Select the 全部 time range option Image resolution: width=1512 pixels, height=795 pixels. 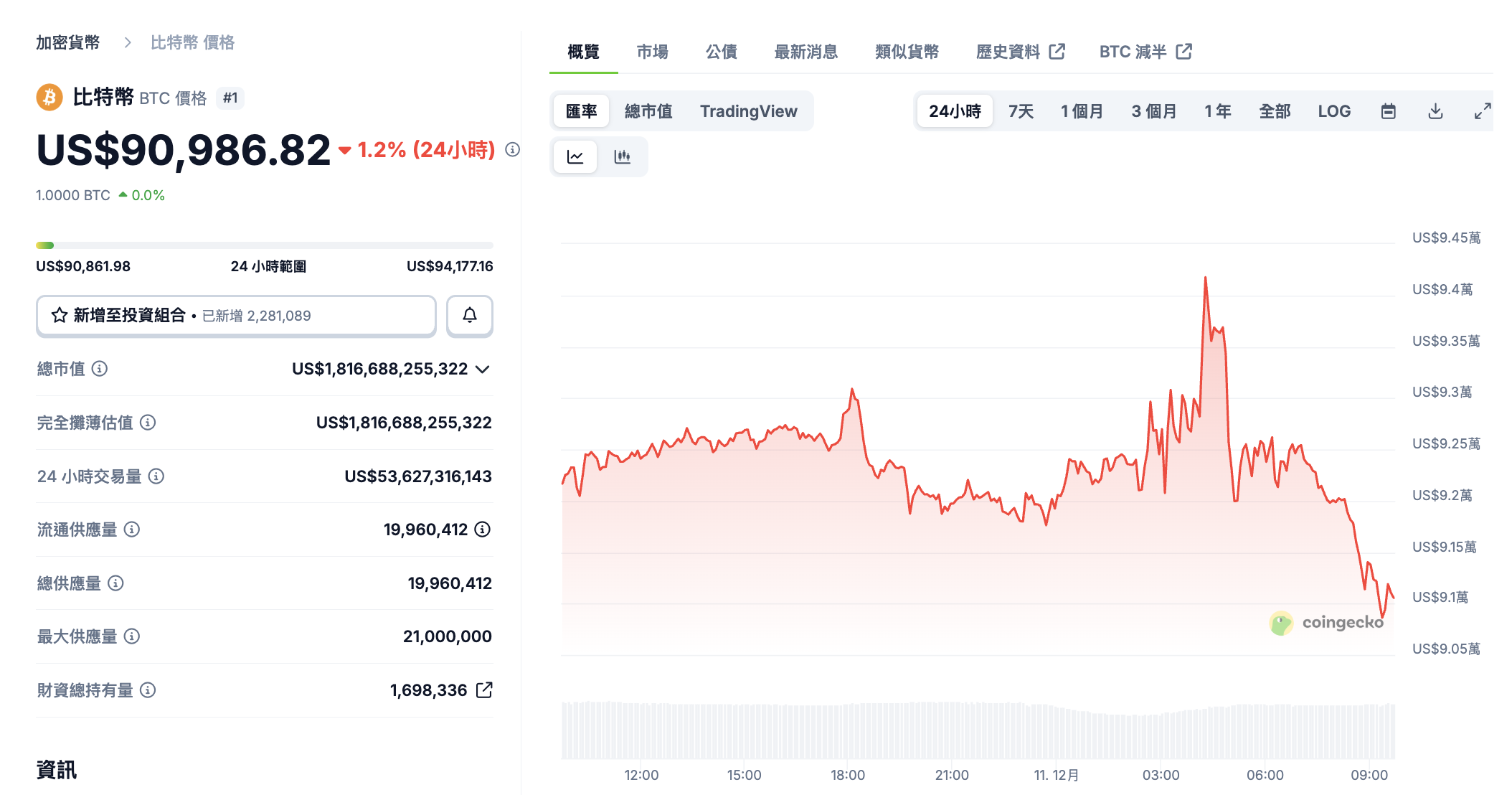[x=1274, y=111]
